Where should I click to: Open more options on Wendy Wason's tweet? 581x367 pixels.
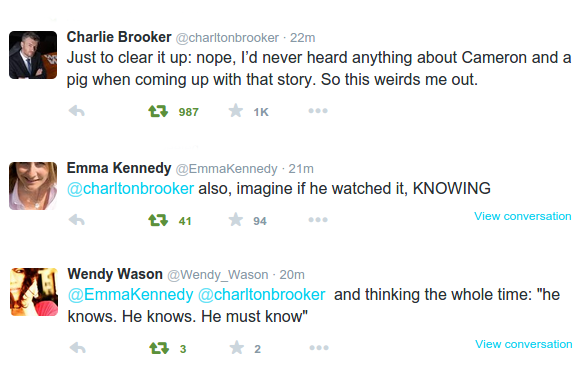click(x=319, y=348)
